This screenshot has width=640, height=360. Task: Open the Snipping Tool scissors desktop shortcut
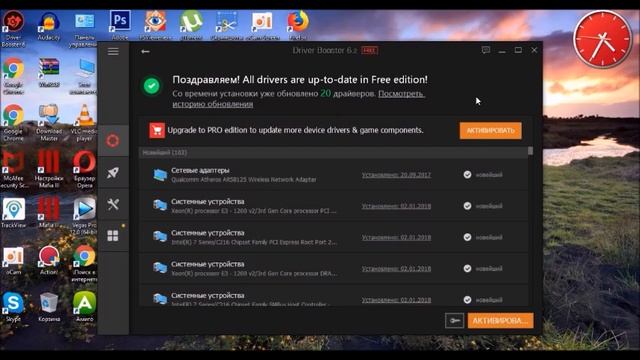[x=227, y=25]
